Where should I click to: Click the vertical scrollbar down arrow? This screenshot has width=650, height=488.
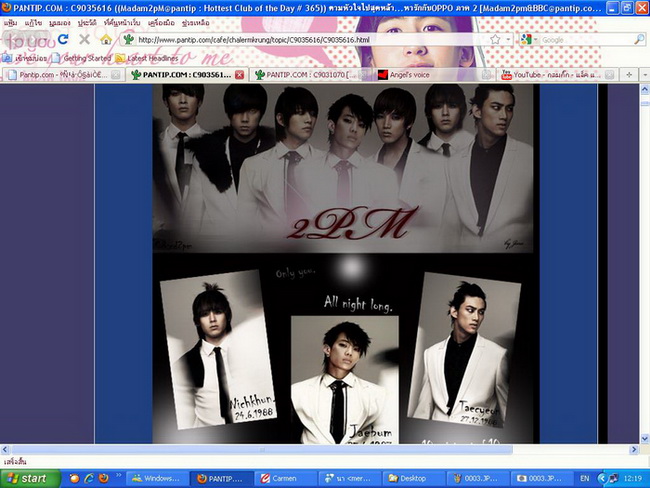pyautogui.click(x=645, y=438)
